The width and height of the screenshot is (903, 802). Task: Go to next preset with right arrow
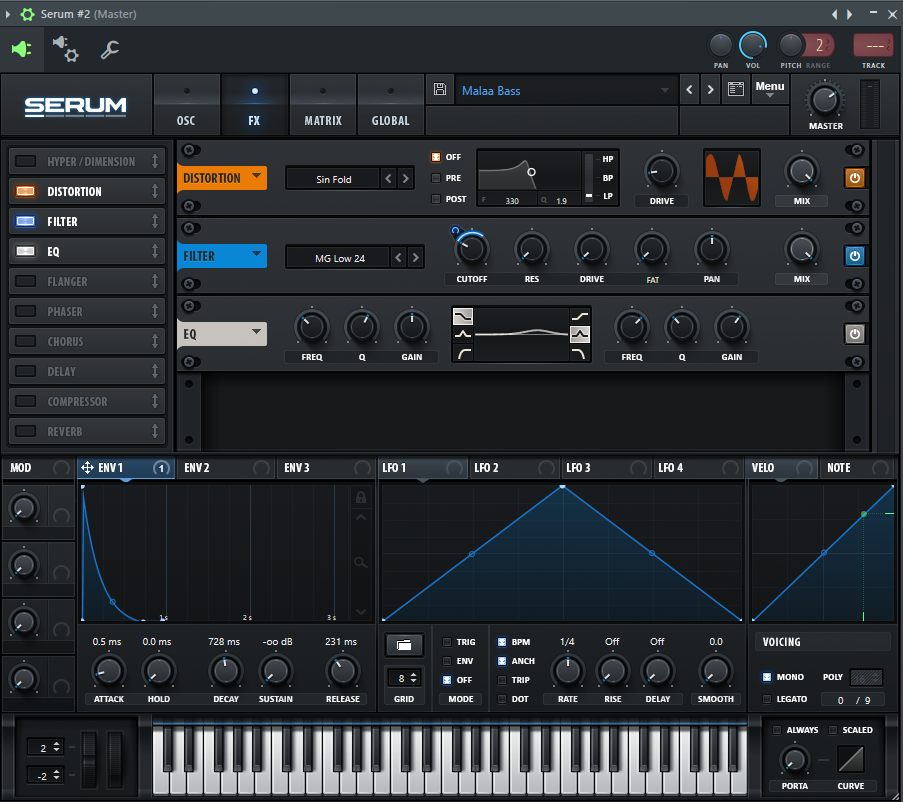click(x=711, y=90)
